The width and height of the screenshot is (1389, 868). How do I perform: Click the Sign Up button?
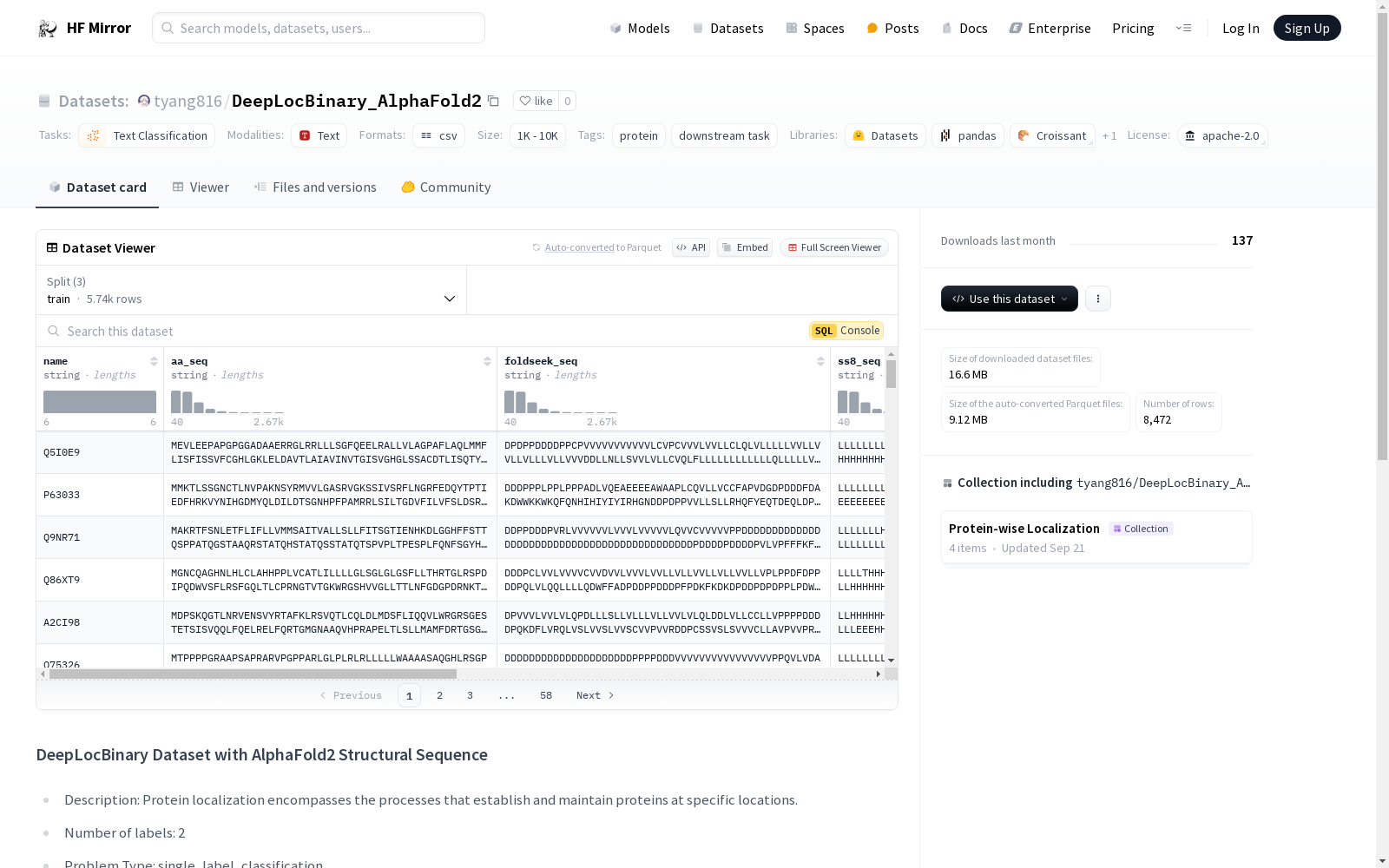coord(1307,28)
